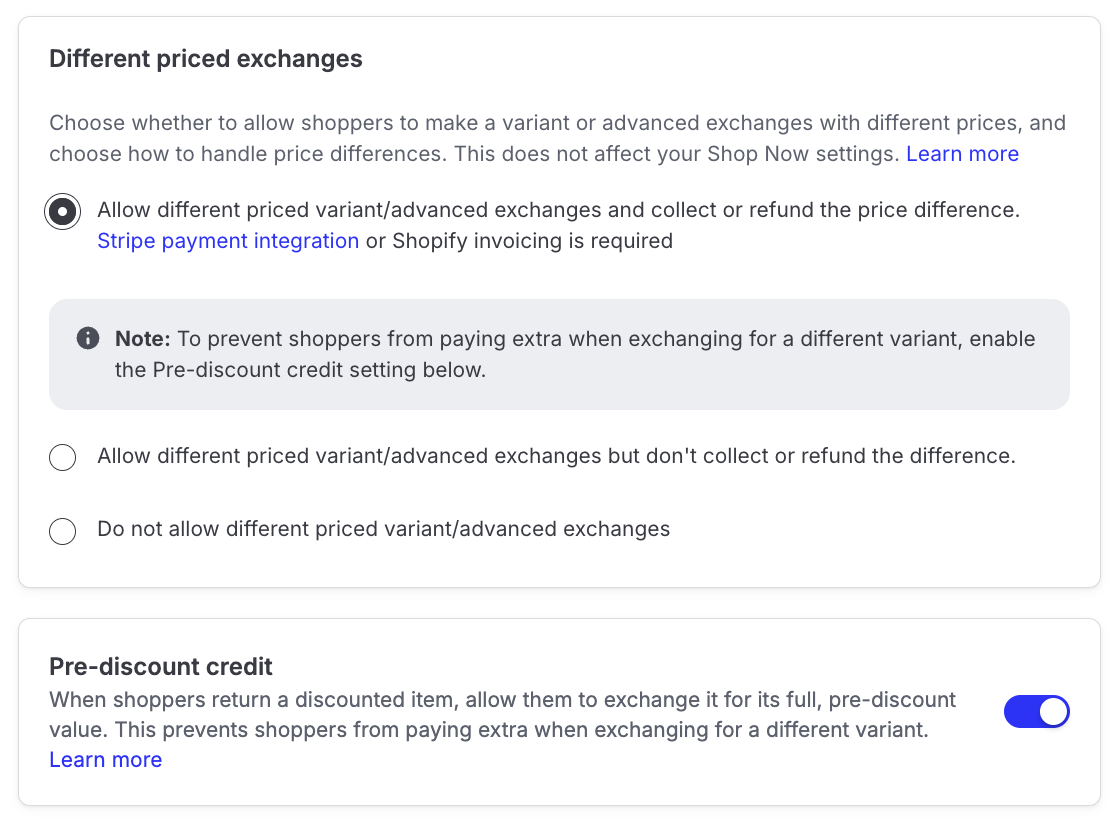
Task: Select the don't collect or refund radio button
Action: [63, 458]
